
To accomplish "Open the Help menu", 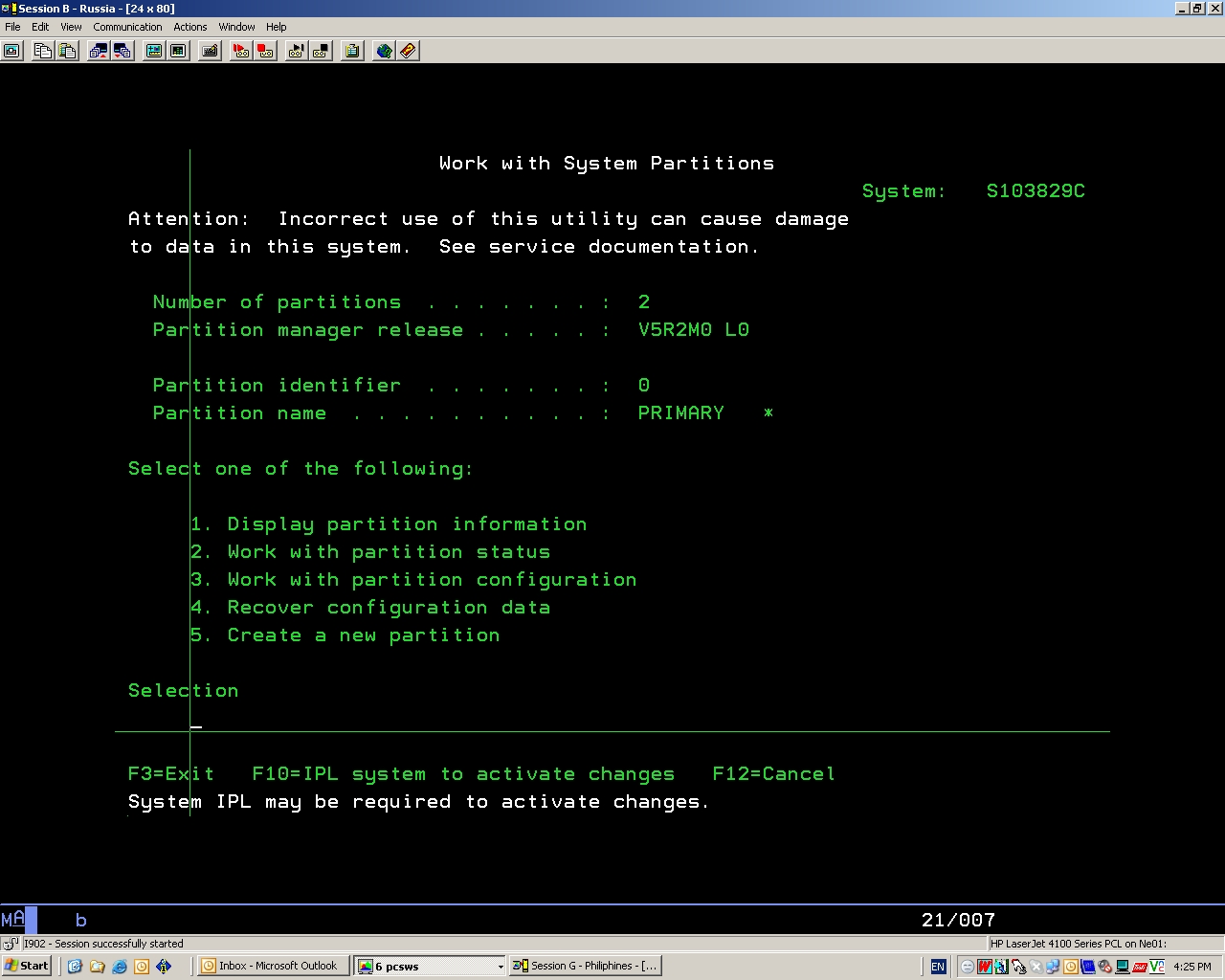I will [x=277, y=27].
